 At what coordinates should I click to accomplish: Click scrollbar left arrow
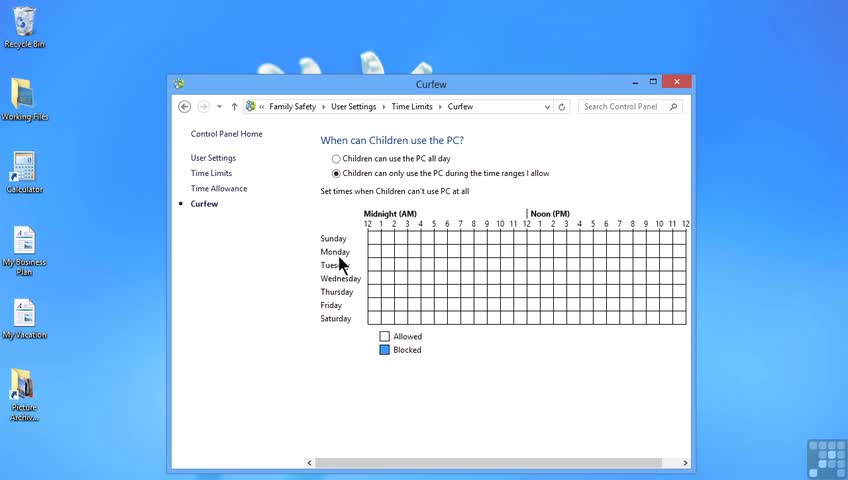(309, 463)
